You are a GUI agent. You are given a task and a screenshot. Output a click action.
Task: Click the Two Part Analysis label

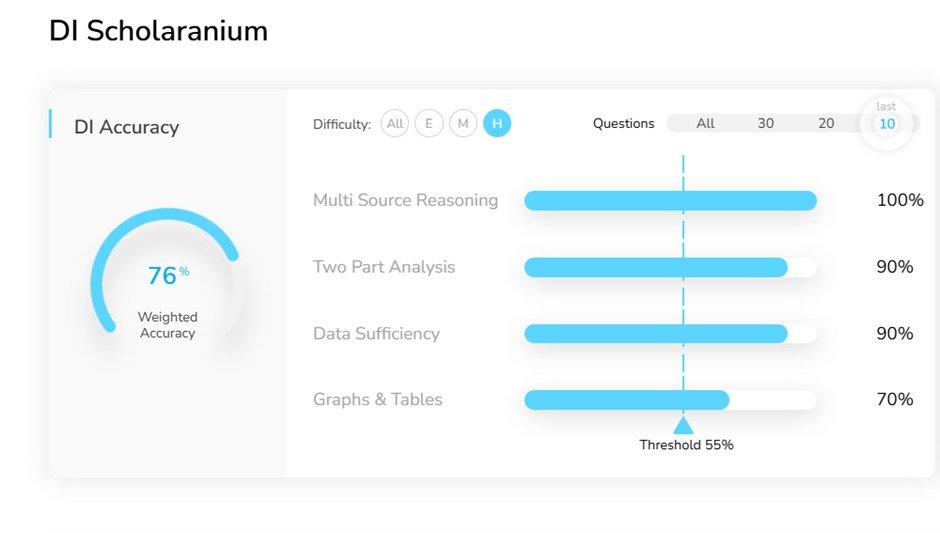tap(384, 267)
